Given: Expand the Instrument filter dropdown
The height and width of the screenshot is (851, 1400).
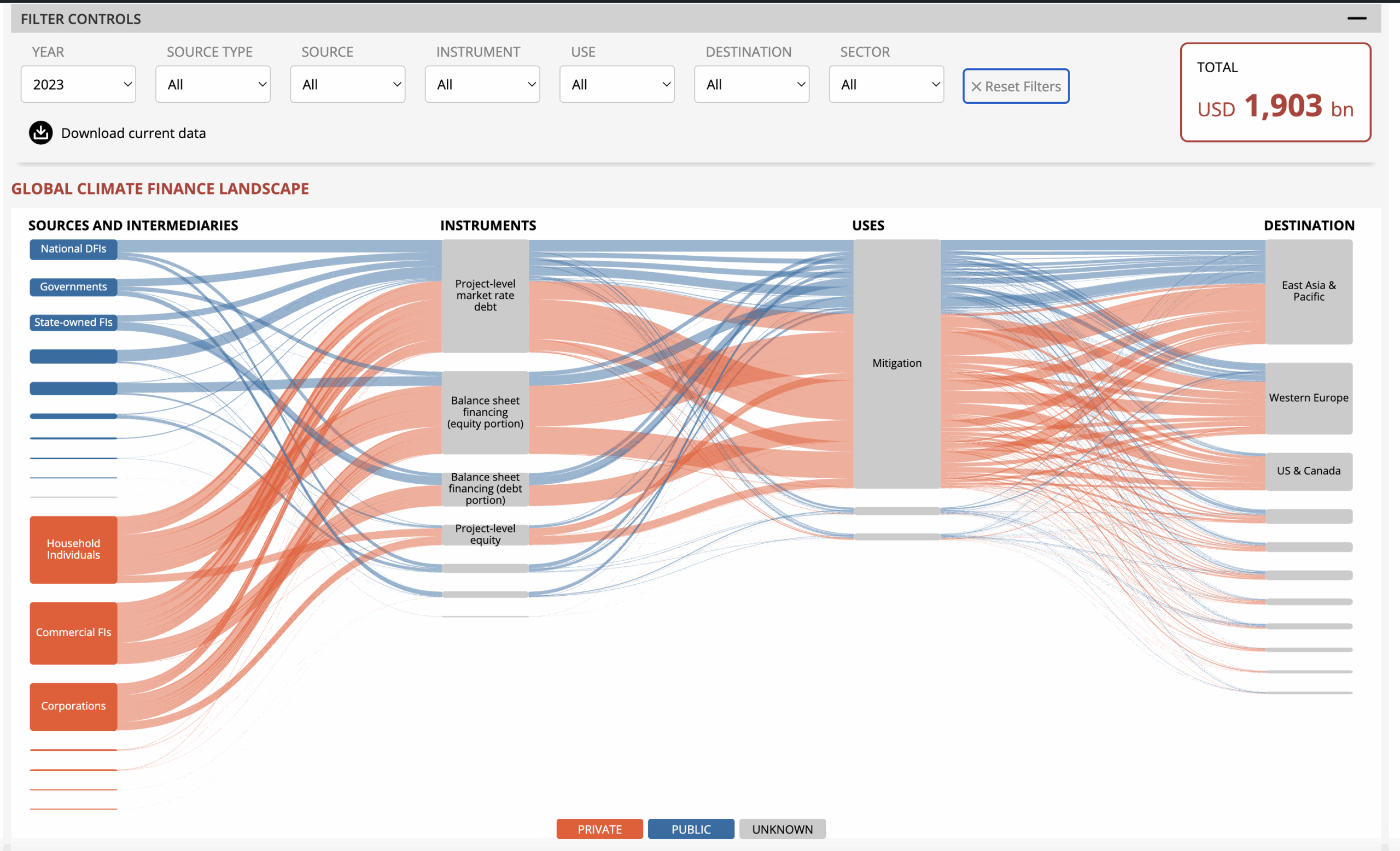Looking at the screenshot, I should [482, 85].
